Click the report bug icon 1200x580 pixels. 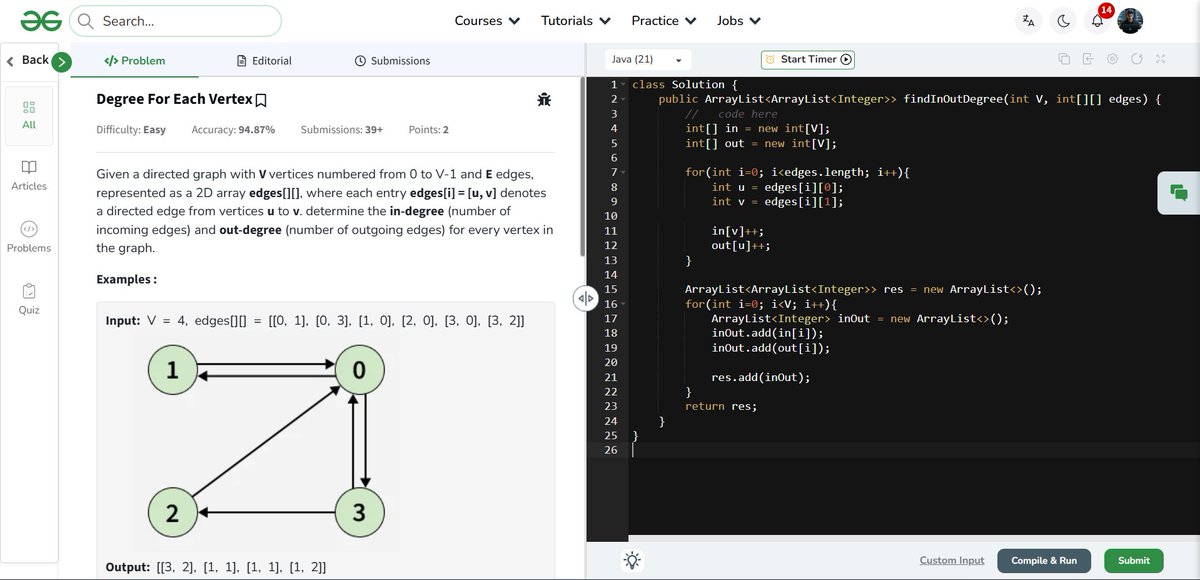pos(544,99)
